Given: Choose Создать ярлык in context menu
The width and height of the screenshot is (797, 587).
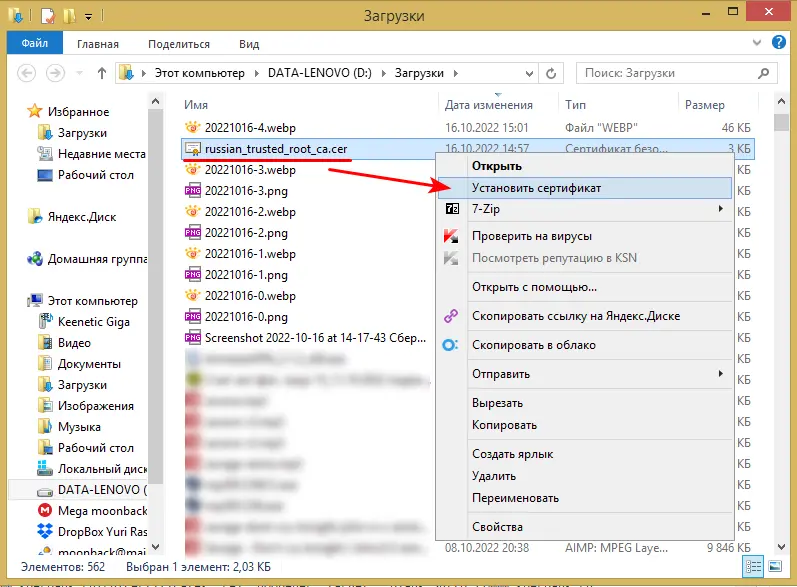Looking at the screenshot, I should (585, 454).
